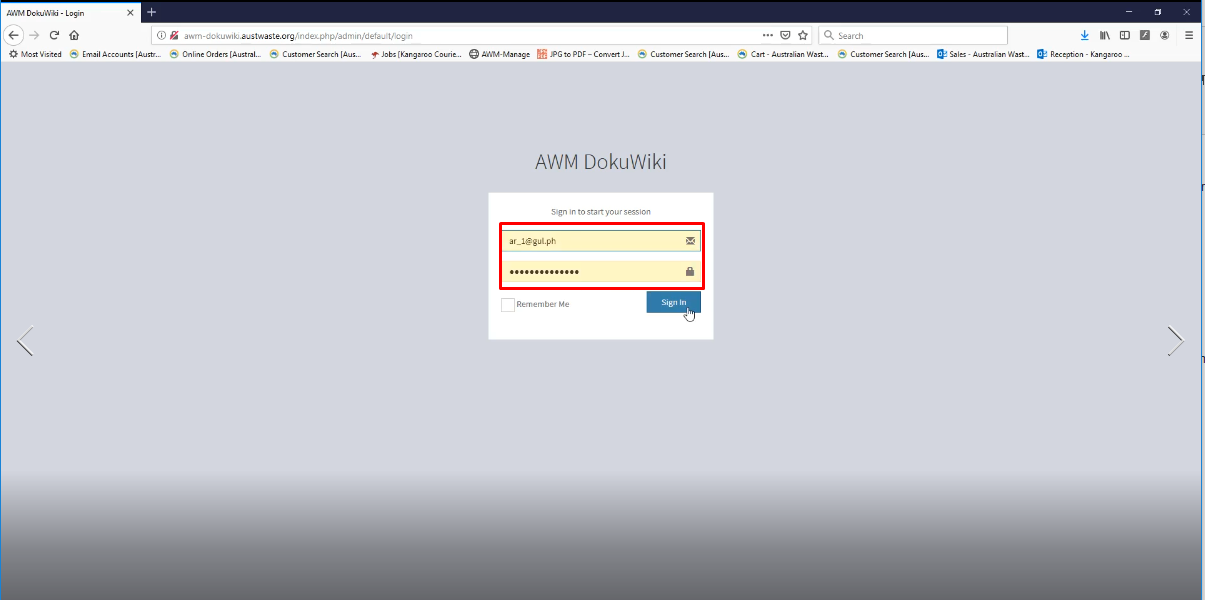Image resolution: width=1205 pixels, height=600 pixels.
Task: Open the JPG to PDF bookmark
Action: click(x=584, y=54)
